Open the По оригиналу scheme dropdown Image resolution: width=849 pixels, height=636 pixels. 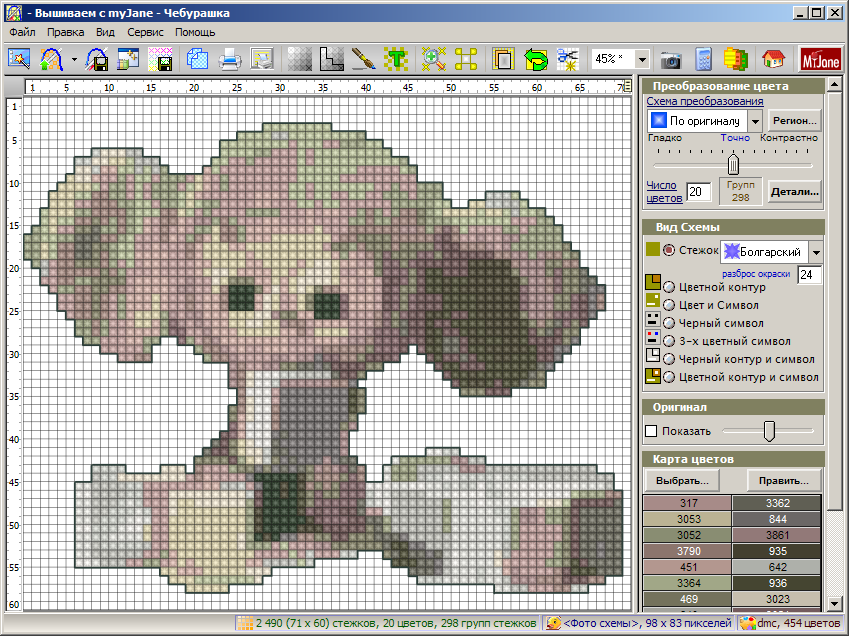click(x=755, y=121)
